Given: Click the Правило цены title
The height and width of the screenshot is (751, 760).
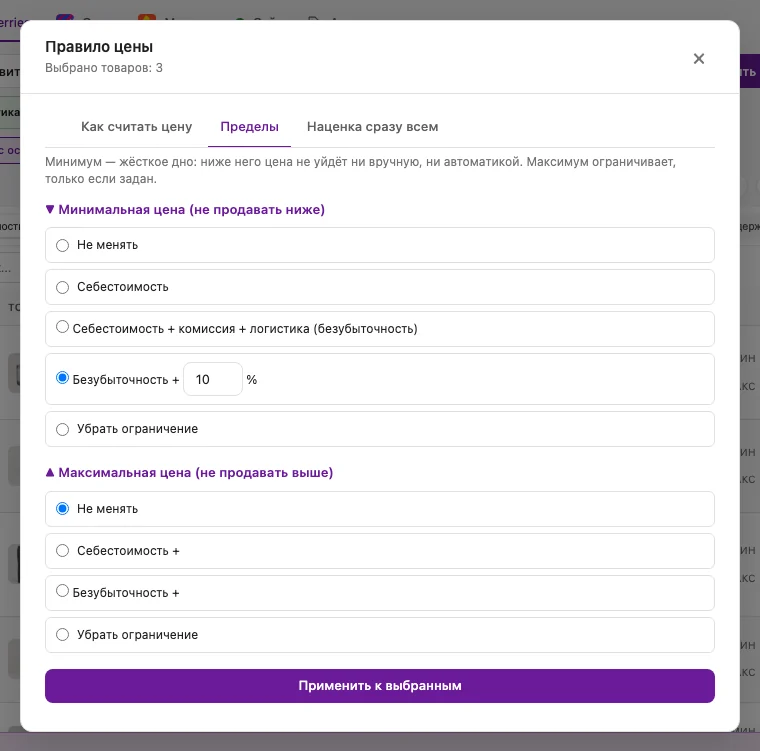Looking at the screenshot, I should tap(99, 47).
